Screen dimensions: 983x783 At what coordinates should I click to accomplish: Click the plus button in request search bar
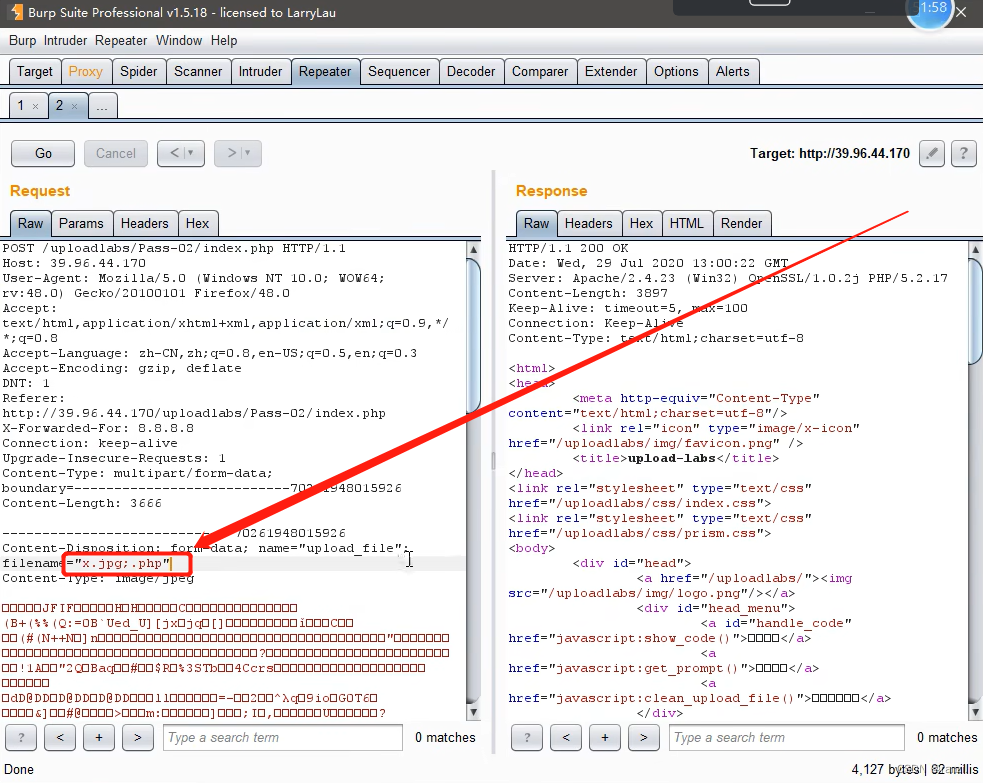(99, 737)
